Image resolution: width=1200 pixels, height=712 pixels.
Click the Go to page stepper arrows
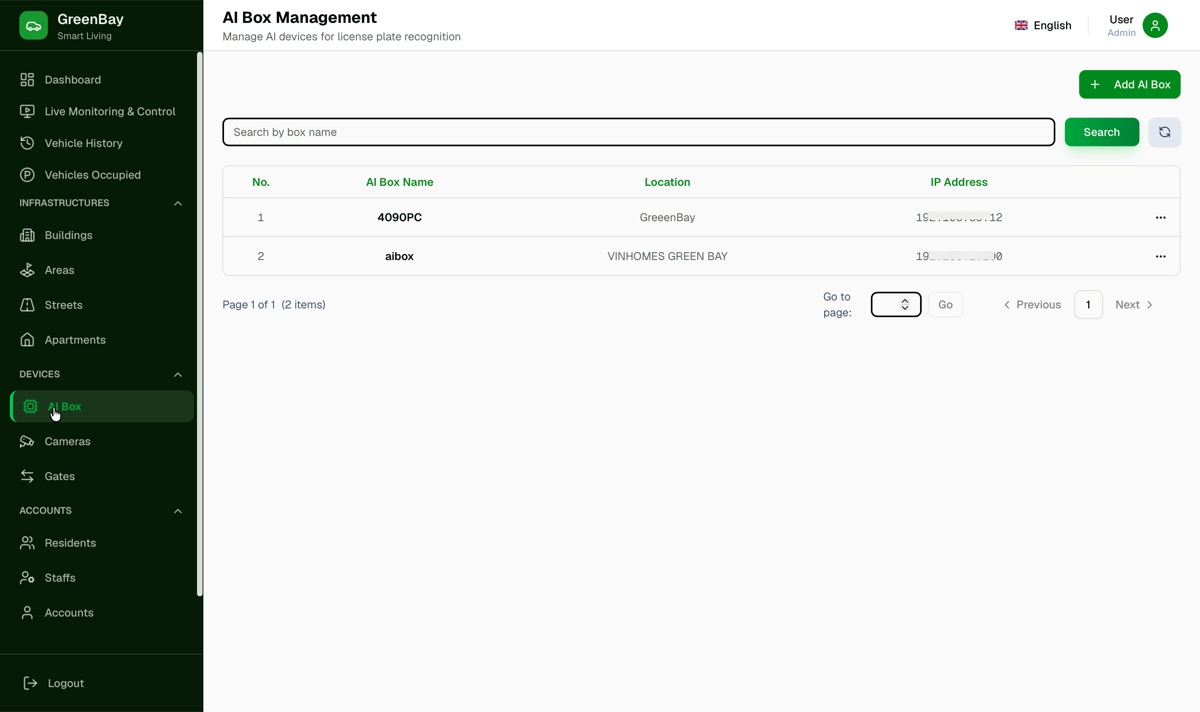[x=905, y=304]
